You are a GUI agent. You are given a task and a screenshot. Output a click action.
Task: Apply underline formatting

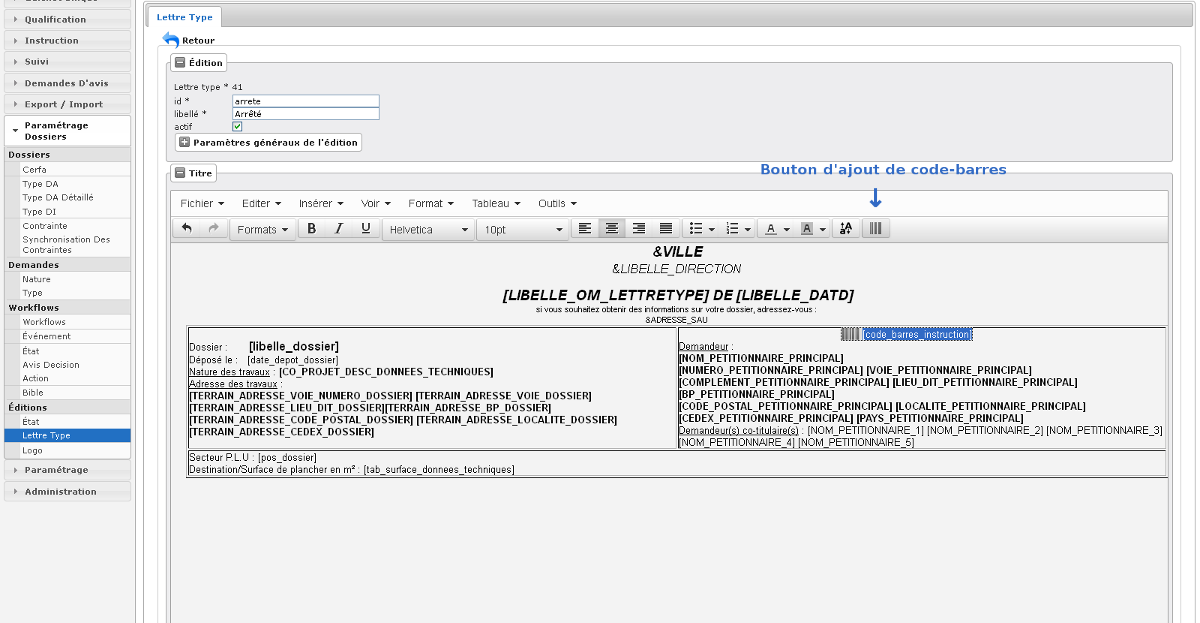(x=366, y=229)
